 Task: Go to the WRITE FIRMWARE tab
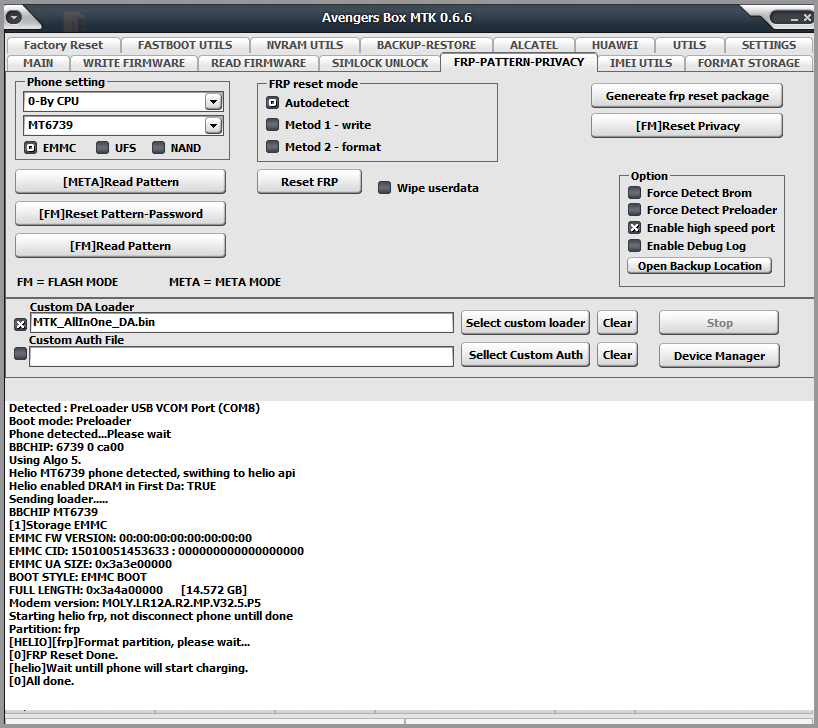click(134, 63)
